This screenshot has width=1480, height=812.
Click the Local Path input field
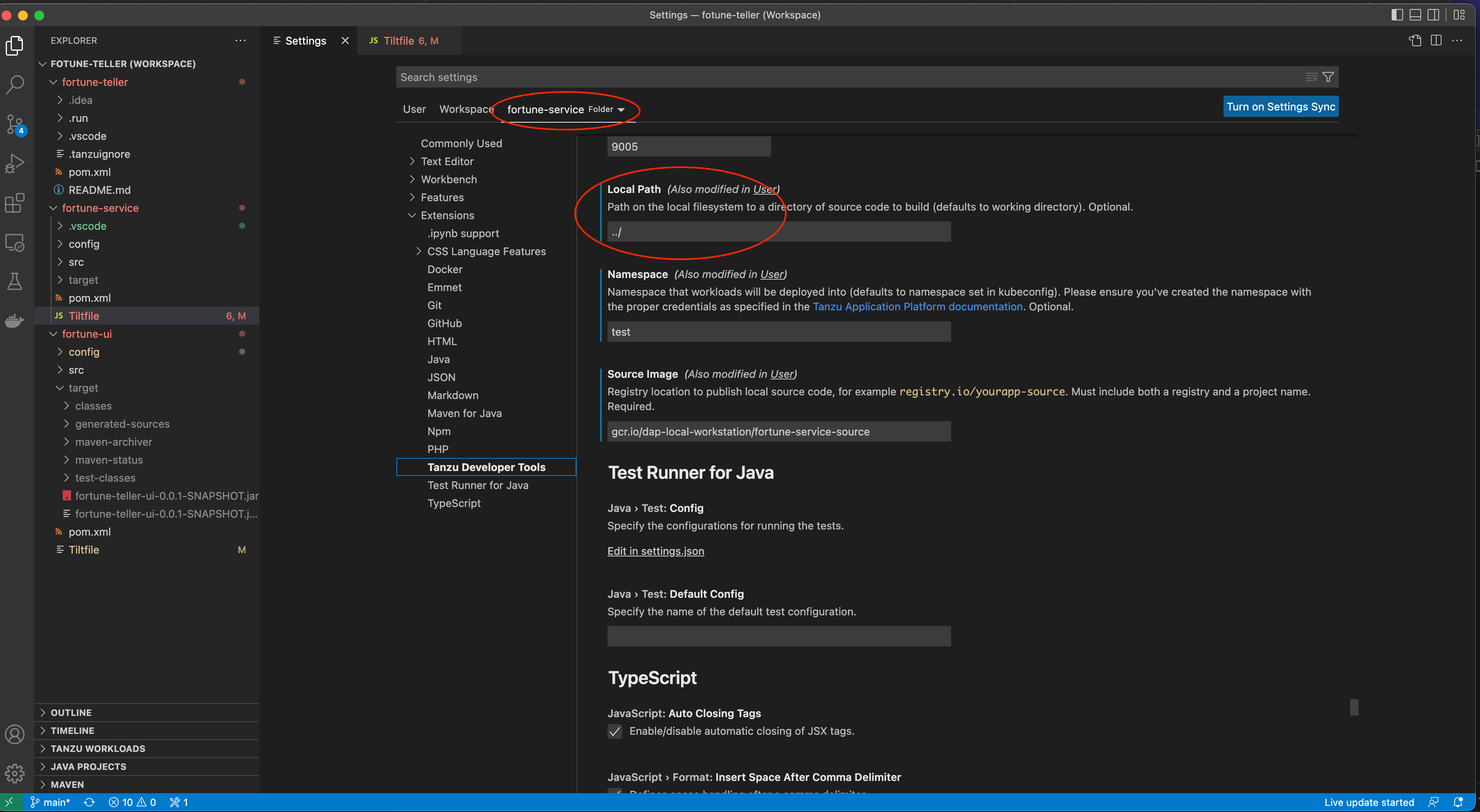coord(779,232)
